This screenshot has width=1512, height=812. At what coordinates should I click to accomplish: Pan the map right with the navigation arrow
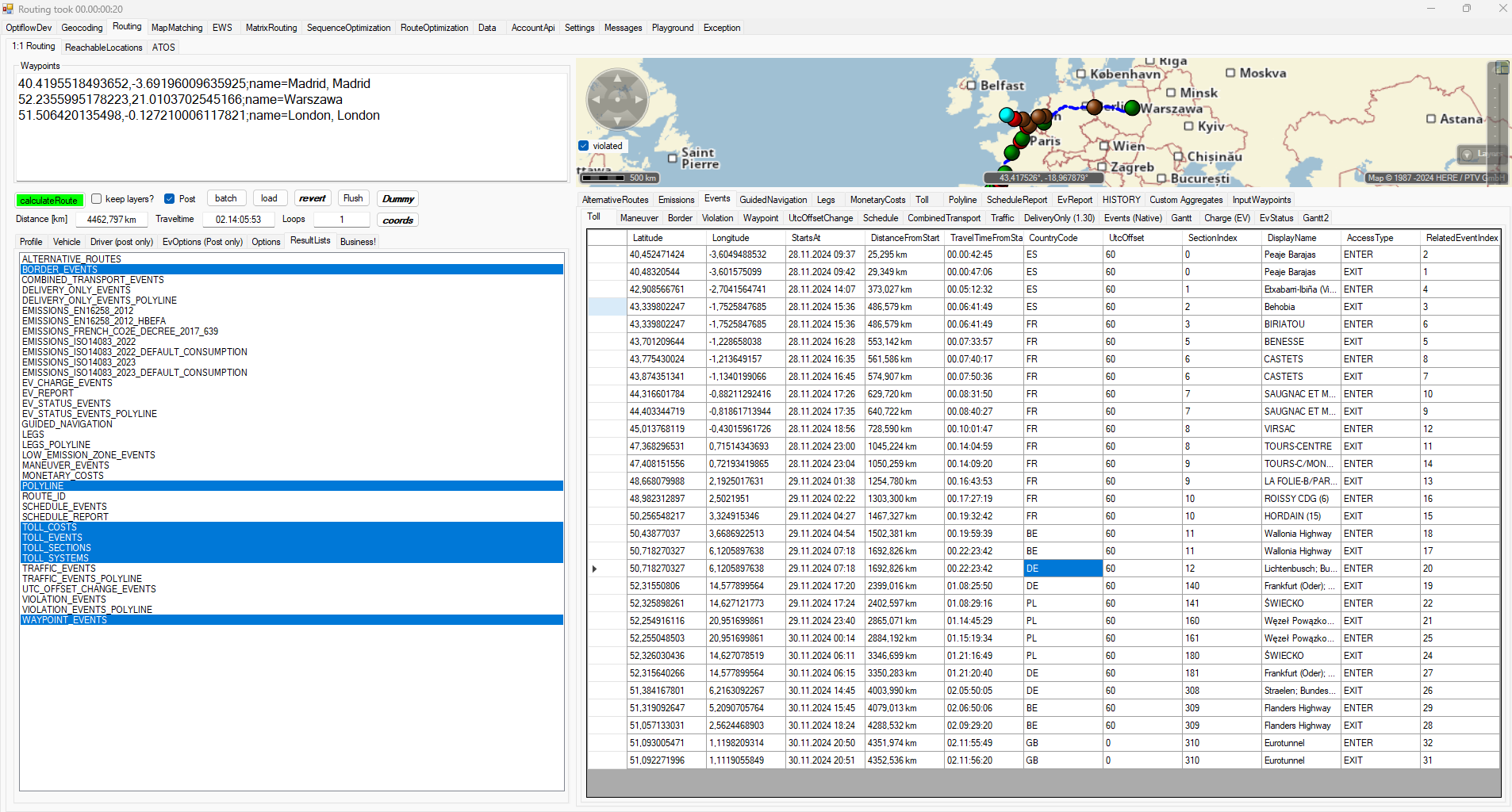click(639, 100)
